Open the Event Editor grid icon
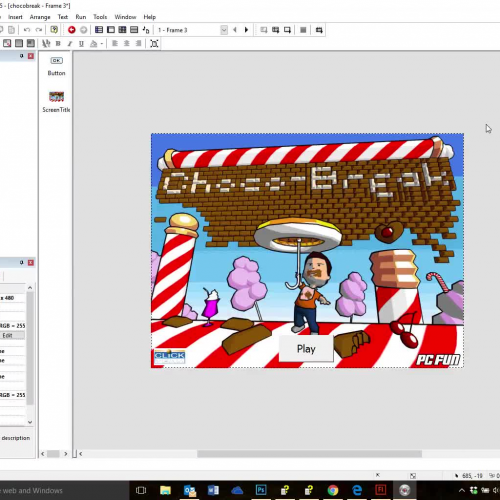Screen dimensions: 500x500 (122, 30)
